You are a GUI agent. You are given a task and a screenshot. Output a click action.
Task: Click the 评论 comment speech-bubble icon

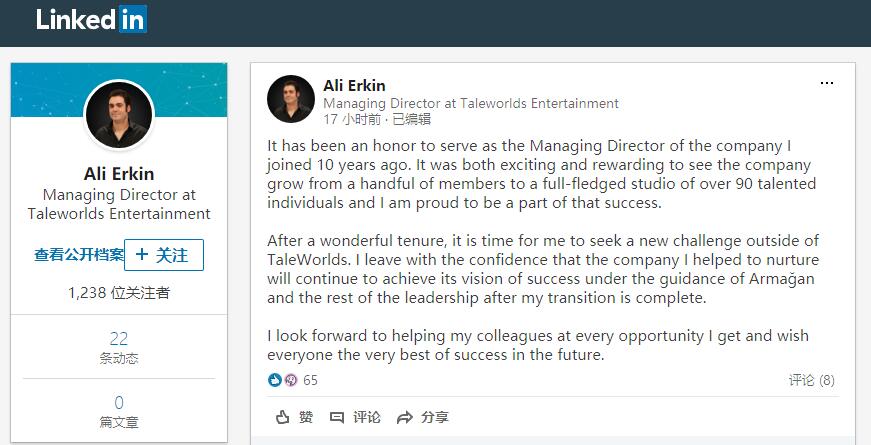[337, 417]
